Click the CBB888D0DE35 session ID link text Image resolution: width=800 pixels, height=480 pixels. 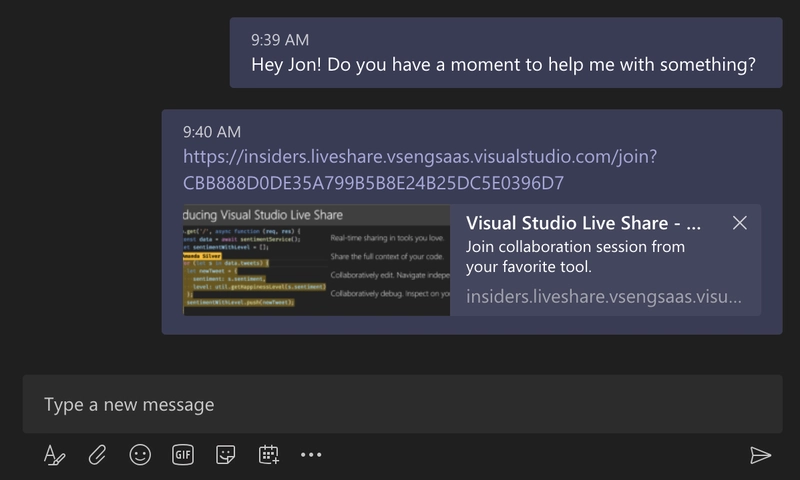(373, 183)
